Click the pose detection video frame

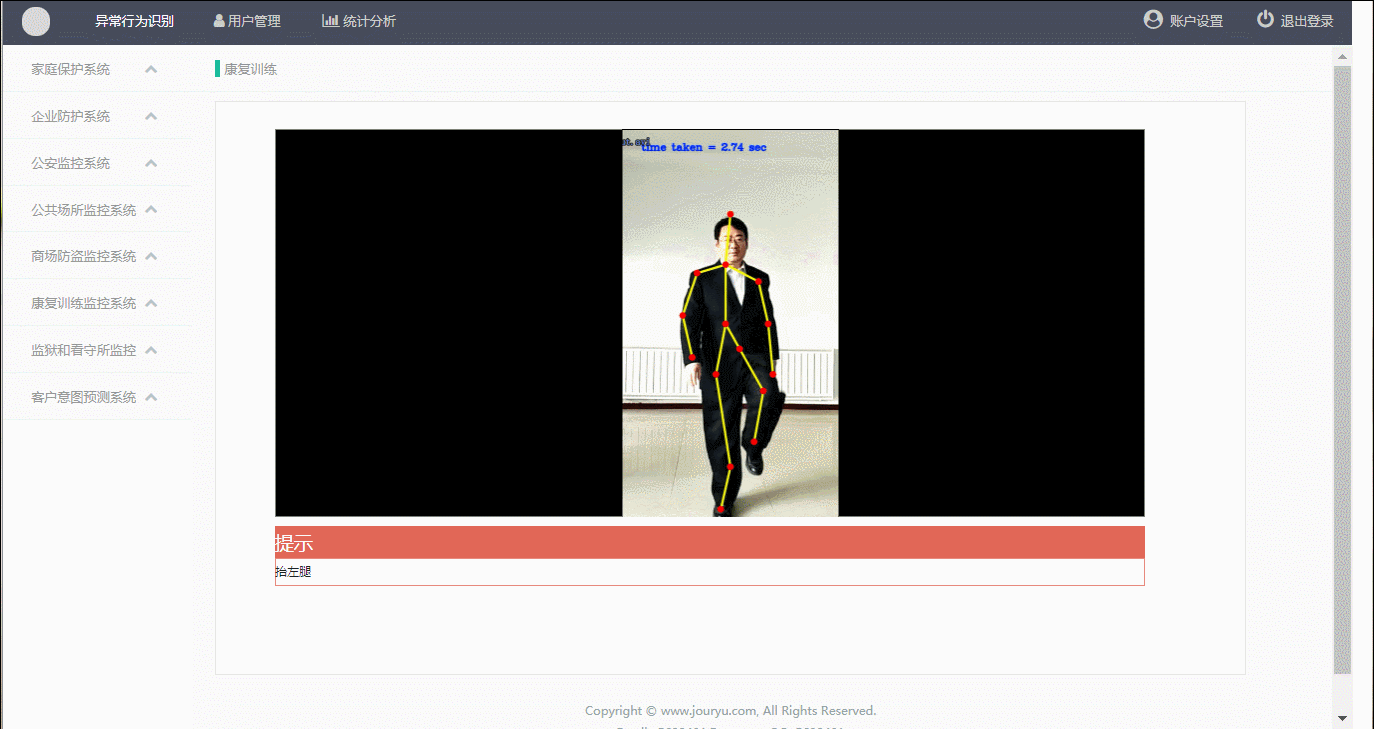(730, 323)
